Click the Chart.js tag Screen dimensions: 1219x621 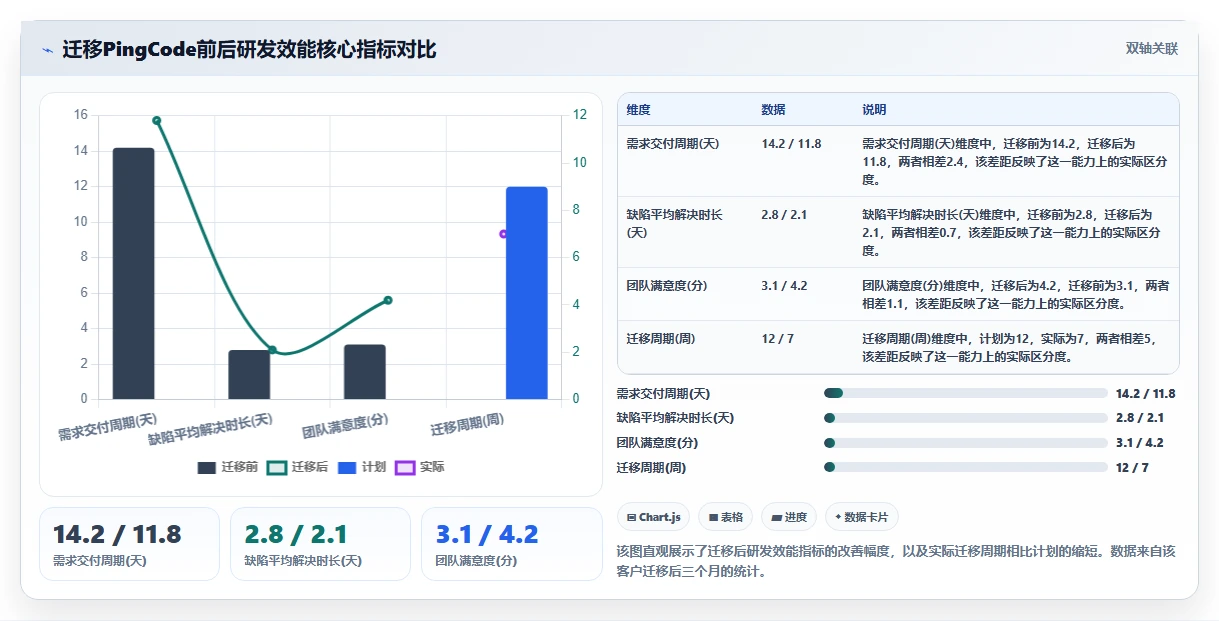(653, 517)
